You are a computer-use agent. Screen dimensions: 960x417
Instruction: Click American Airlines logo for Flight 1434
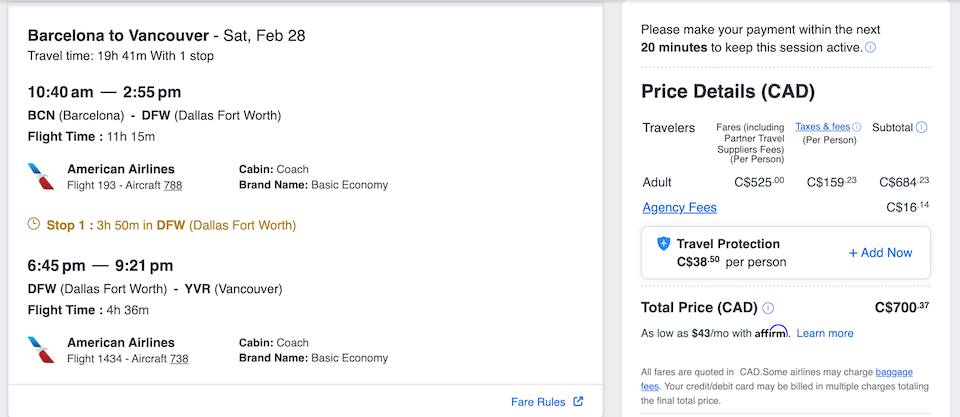click(41, 350)
